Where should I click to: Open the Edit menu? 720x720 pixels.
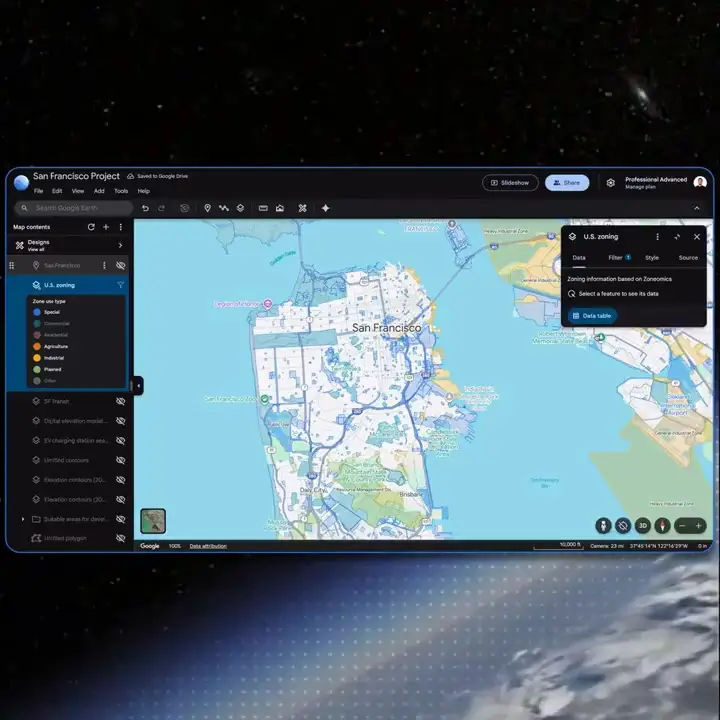click(57, 191)
